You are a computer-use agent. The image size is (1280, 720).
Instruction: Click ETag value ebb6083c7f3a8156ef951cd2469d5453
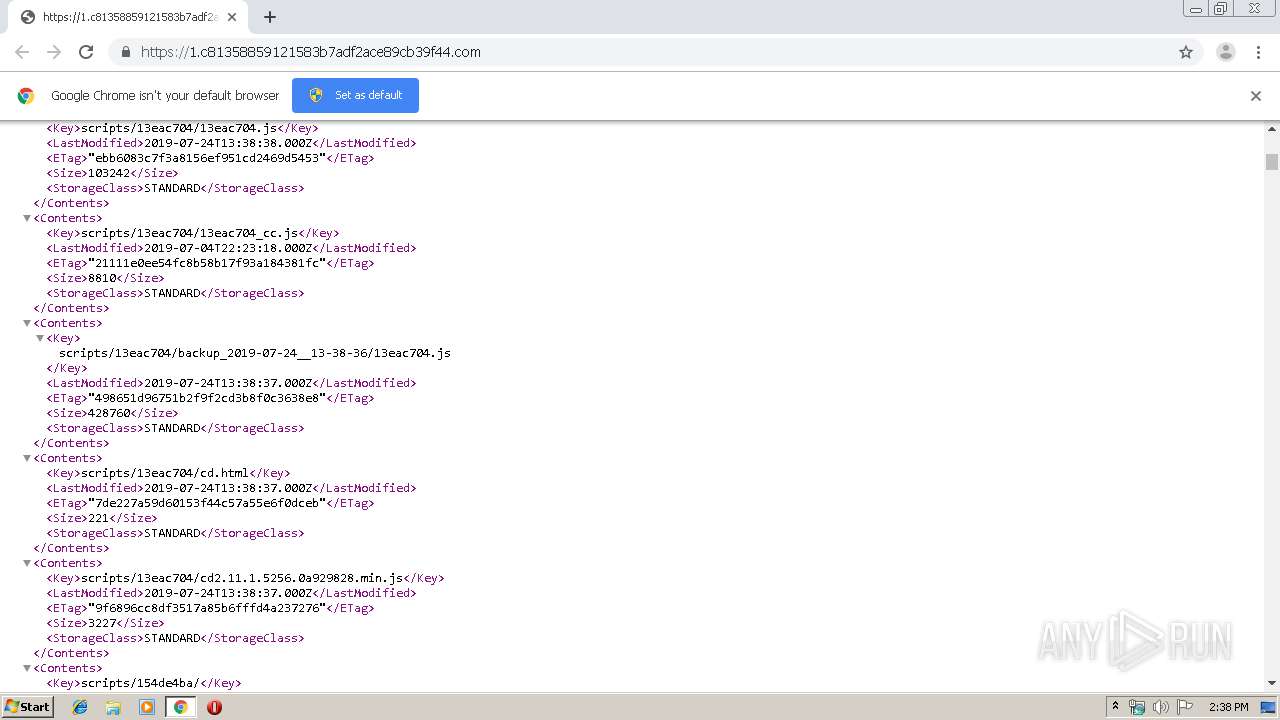coord(207,158)
